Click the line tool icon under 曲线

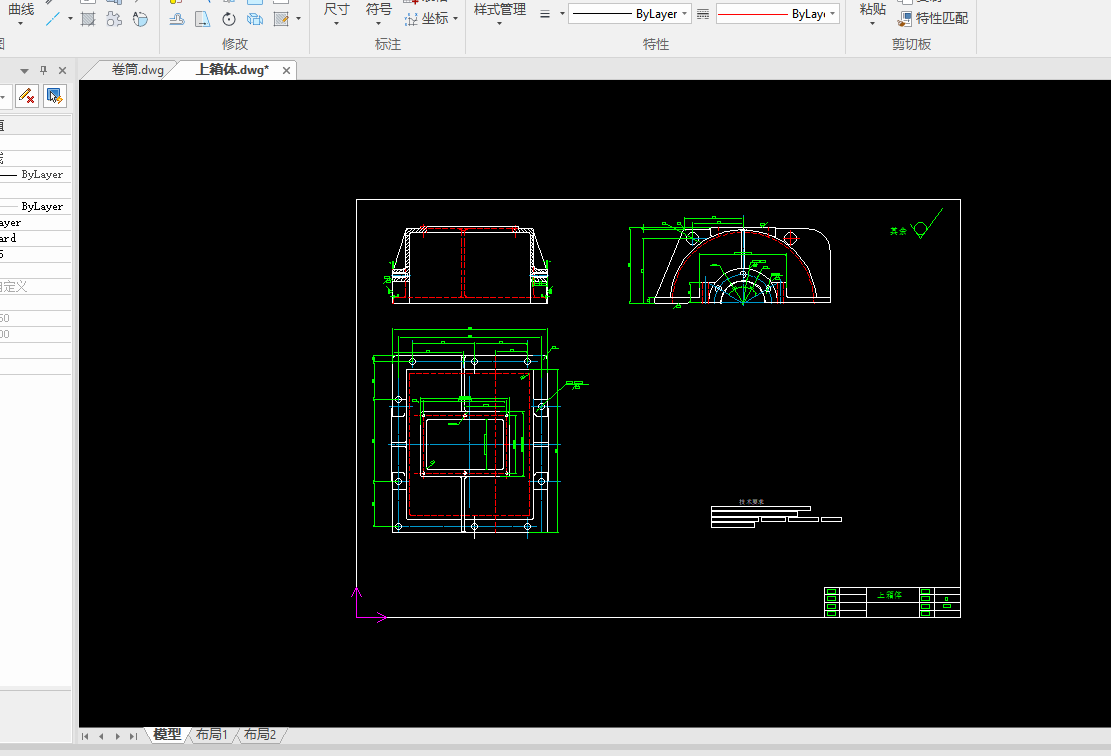tap(54, 19)
